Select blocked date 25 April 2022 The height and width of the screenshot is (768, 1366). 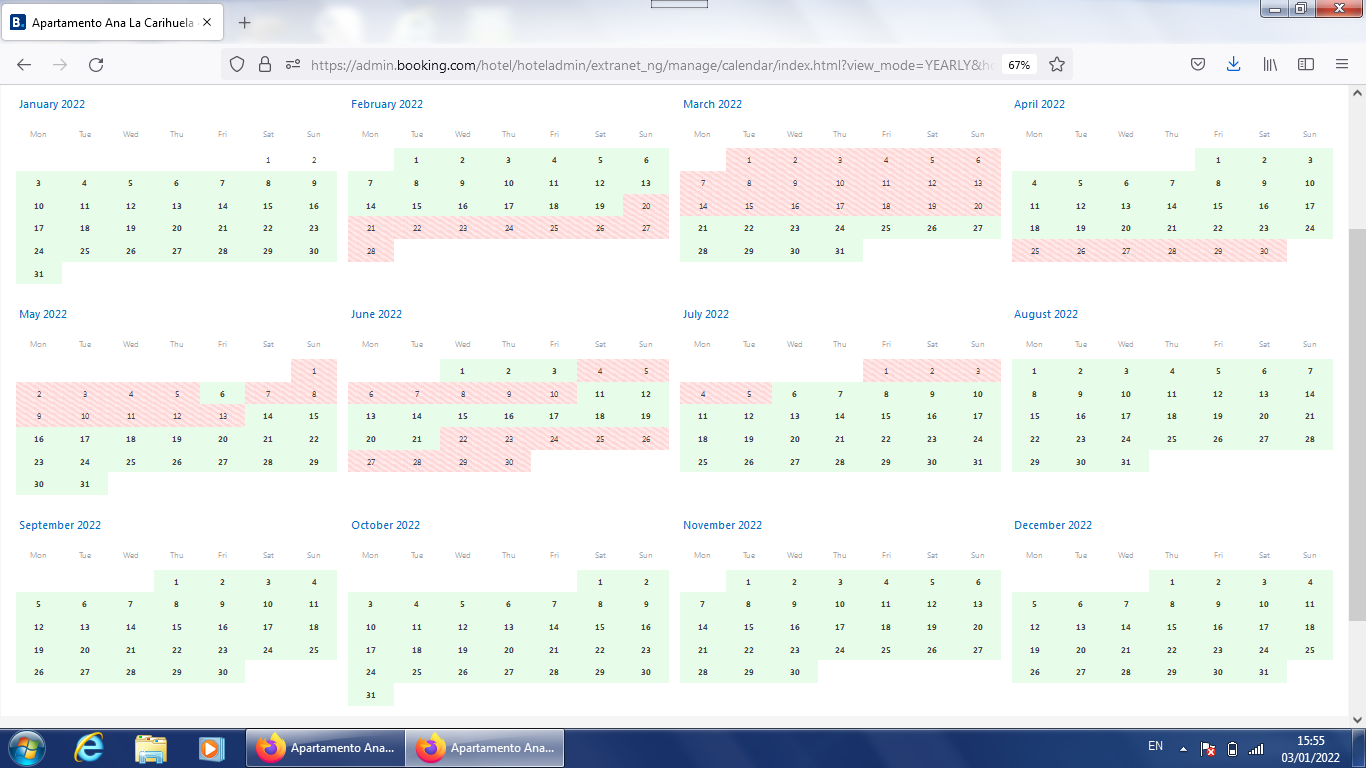click(x=1034, y=252)
